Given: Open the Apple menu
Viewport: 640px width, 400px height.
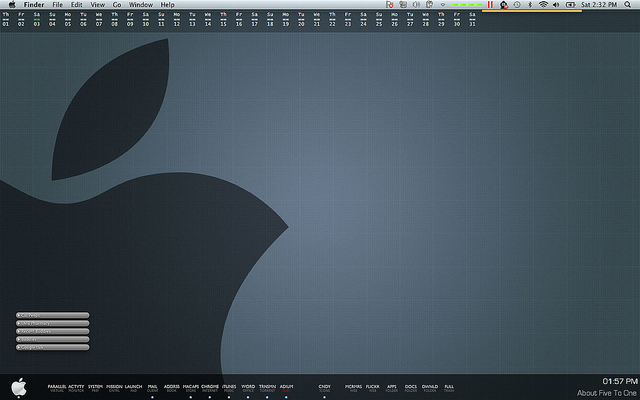Looking at the screenshot, I should coord(12,4).
